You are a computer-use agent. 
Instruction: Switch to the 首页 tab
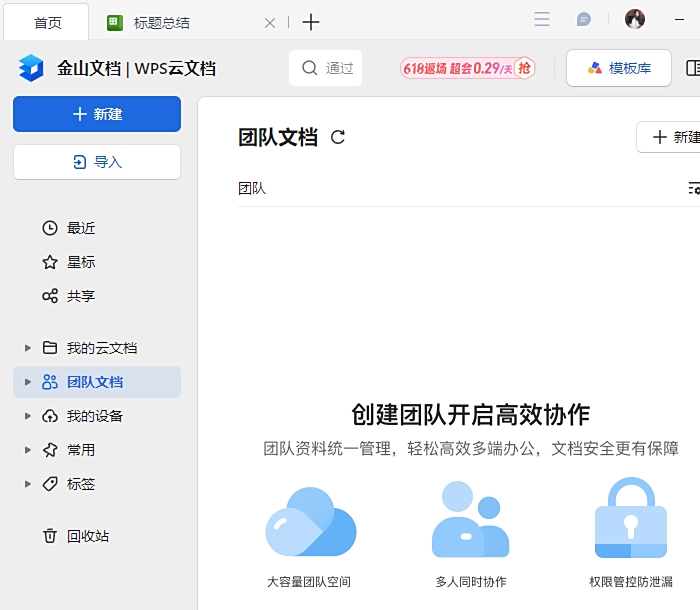click(x=47, y=22)
